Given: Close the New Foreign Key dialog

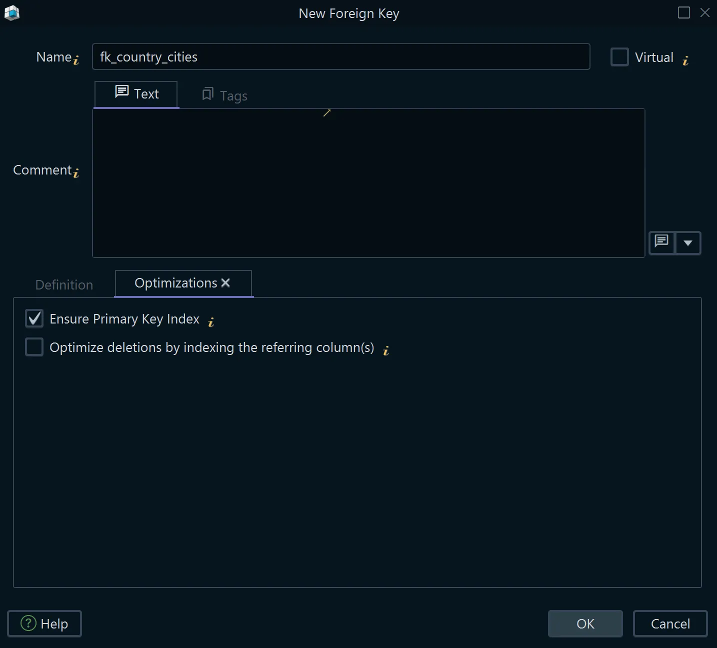Looking at the screenshot, I should point(705,12).
